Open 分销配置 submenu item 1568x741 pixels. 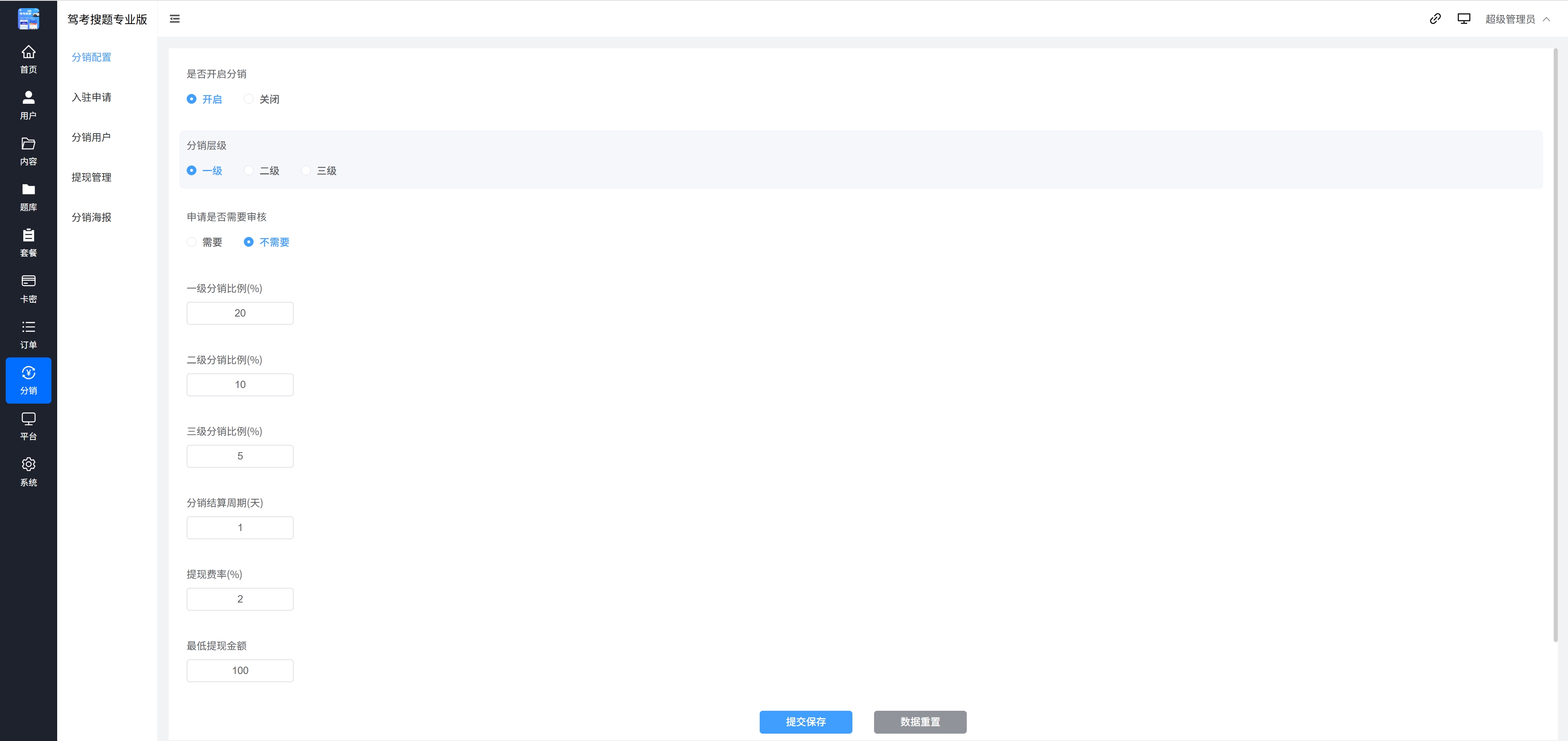(91, 57)
